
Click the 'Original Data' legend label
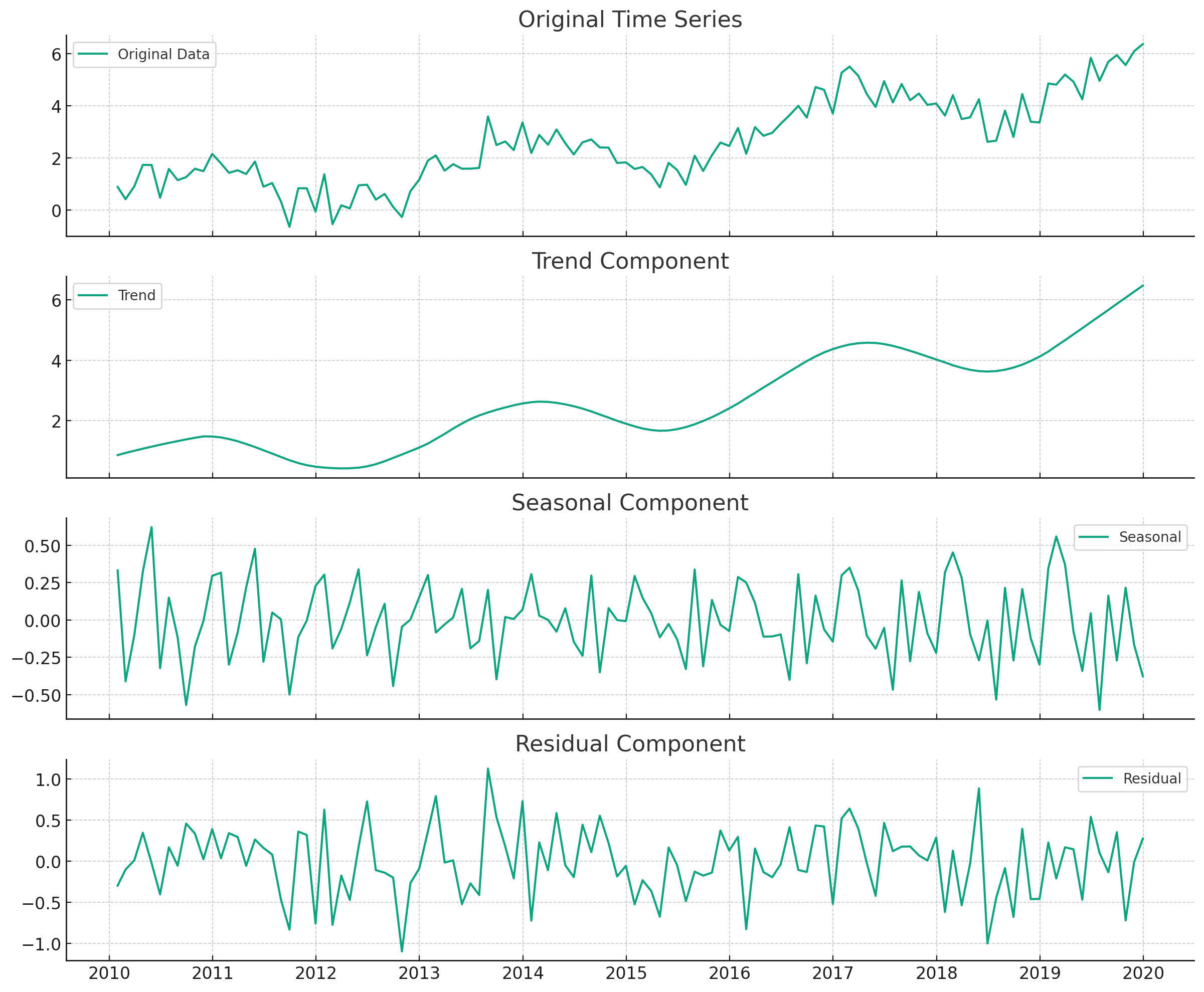point(163,54)
